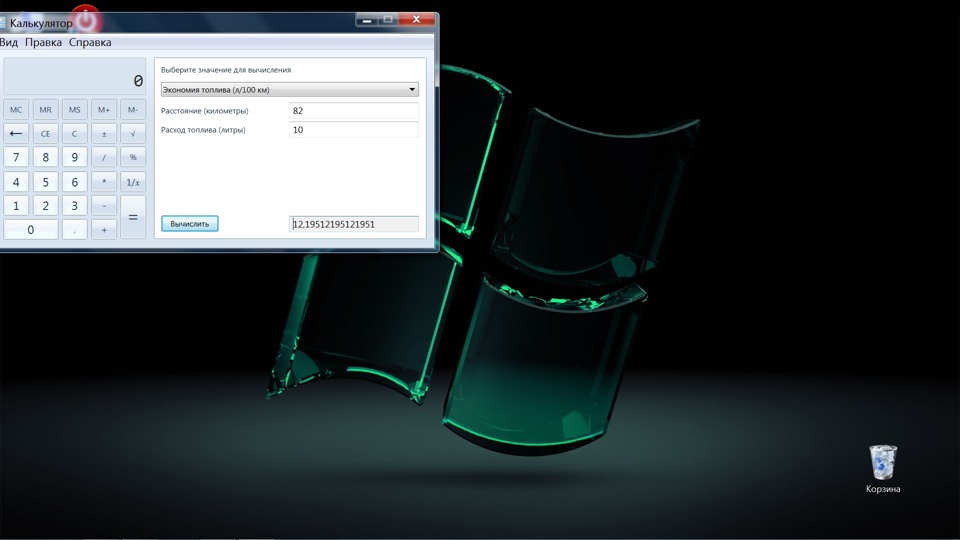960x540 pixels.
Task: Click the MR memory recall key
Action: pyautogui.click(x=45, y=110)
